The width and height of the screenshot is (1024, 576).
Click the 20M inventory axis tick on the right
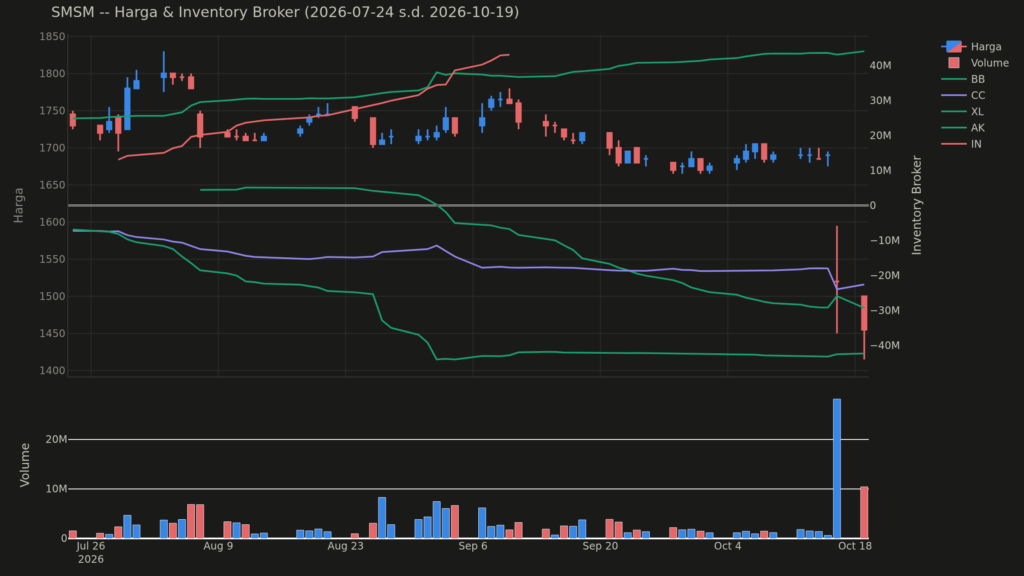pyautogui.click(x=880, y=135)
